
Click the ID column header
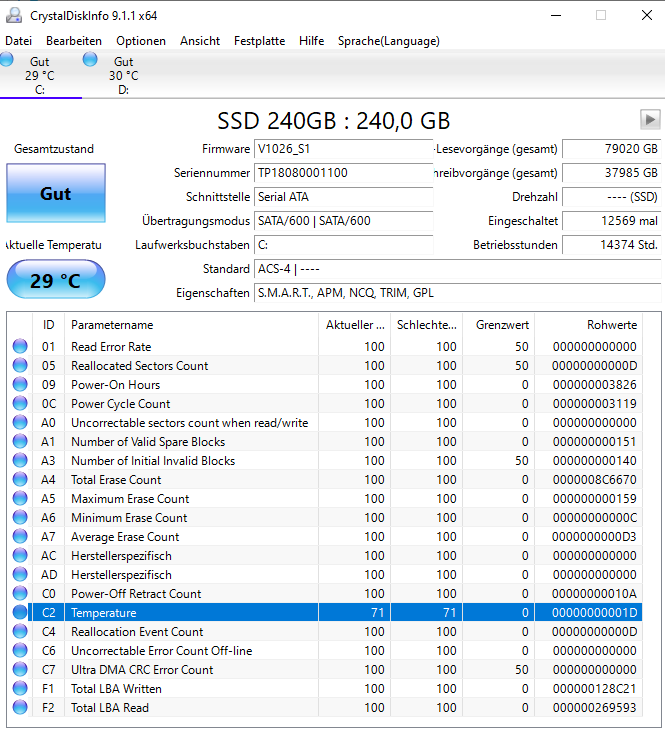(49, 325)
